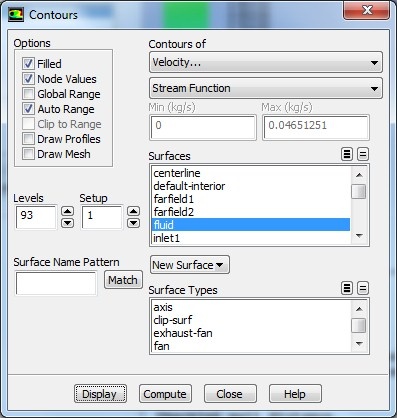Viewport: 397px width, 418px height.
Task: Deselect all Surfaces list entries icon
Action: pos(363,154)
